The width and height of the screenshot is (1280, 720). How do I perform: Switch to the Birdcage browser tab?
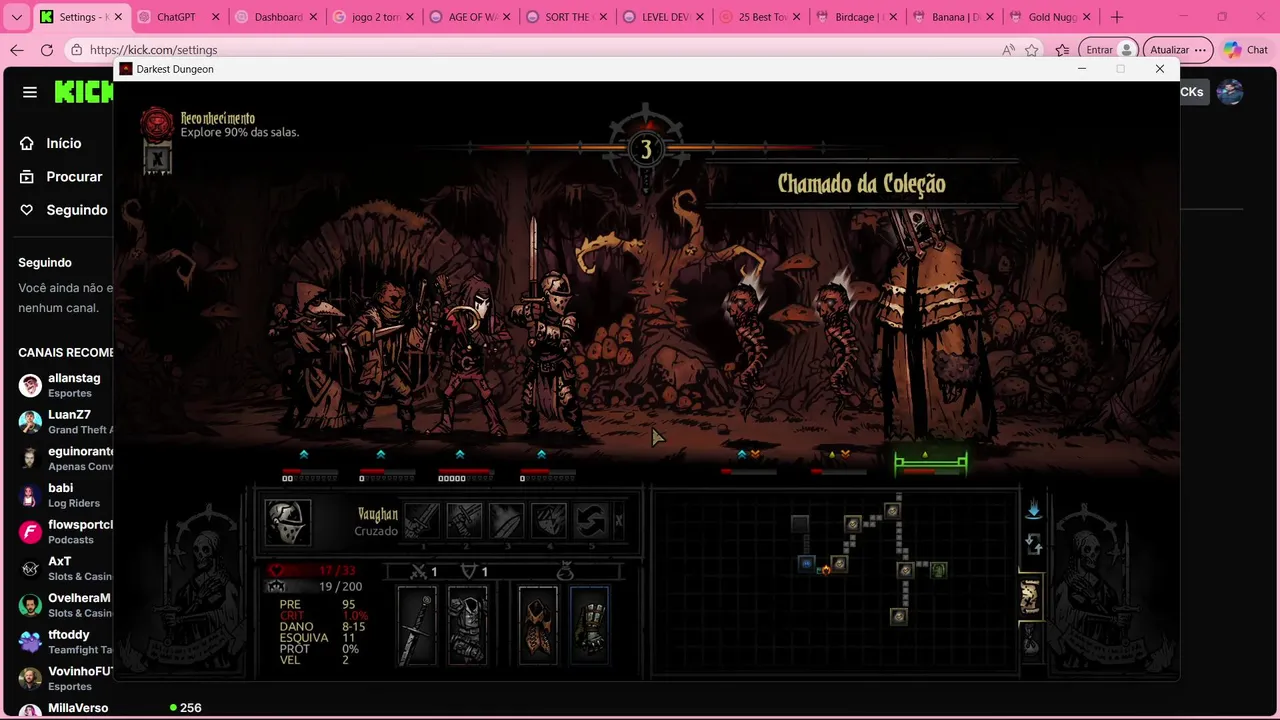[x=857, y=17]
